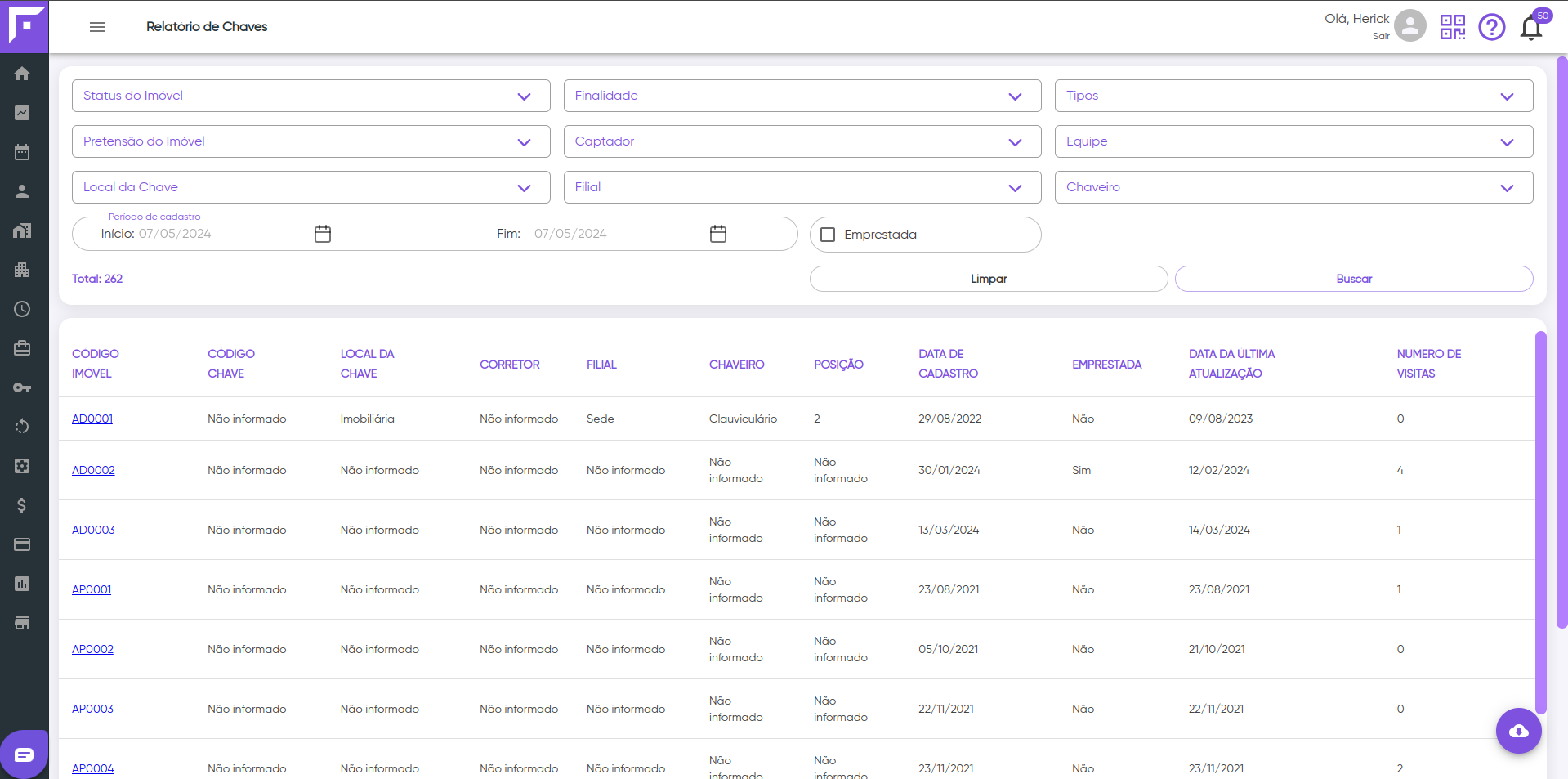Click the page vertical scrollbar
Screen dimensions: 1568x779
(1561, 342)
